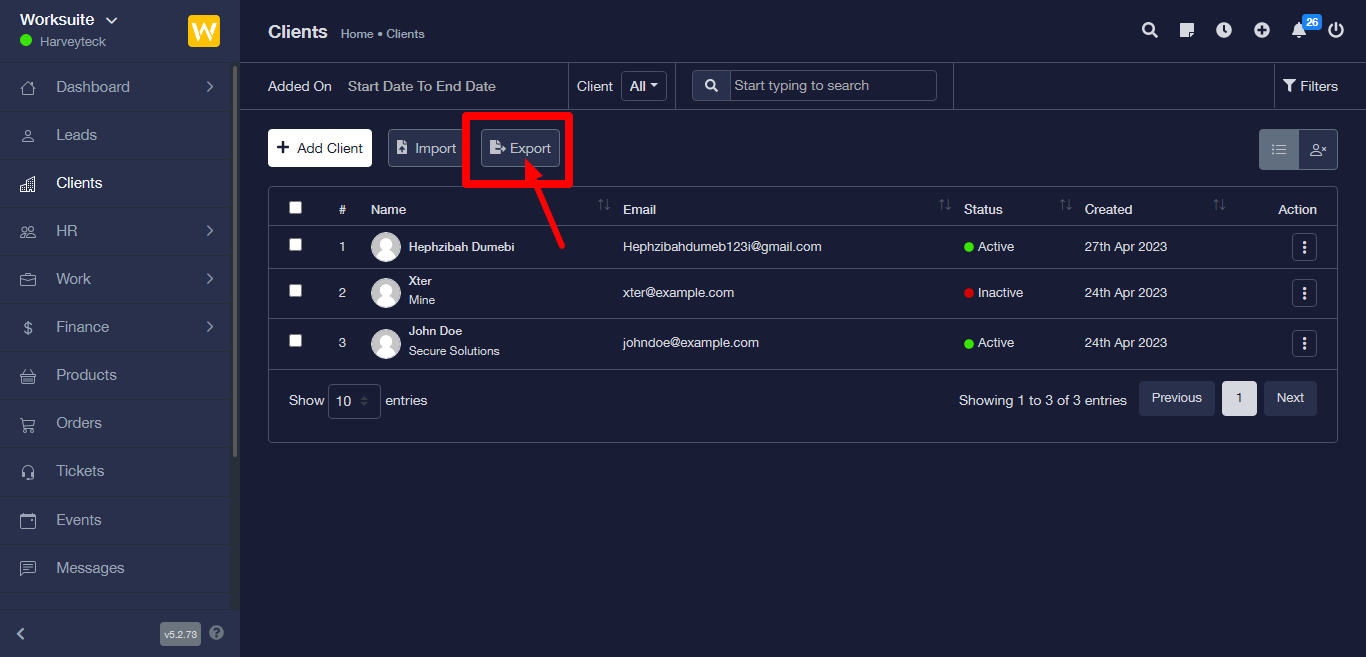Click the Add Client button
This screenshot has width=1366, height=657.
click(x=320, y=148)
